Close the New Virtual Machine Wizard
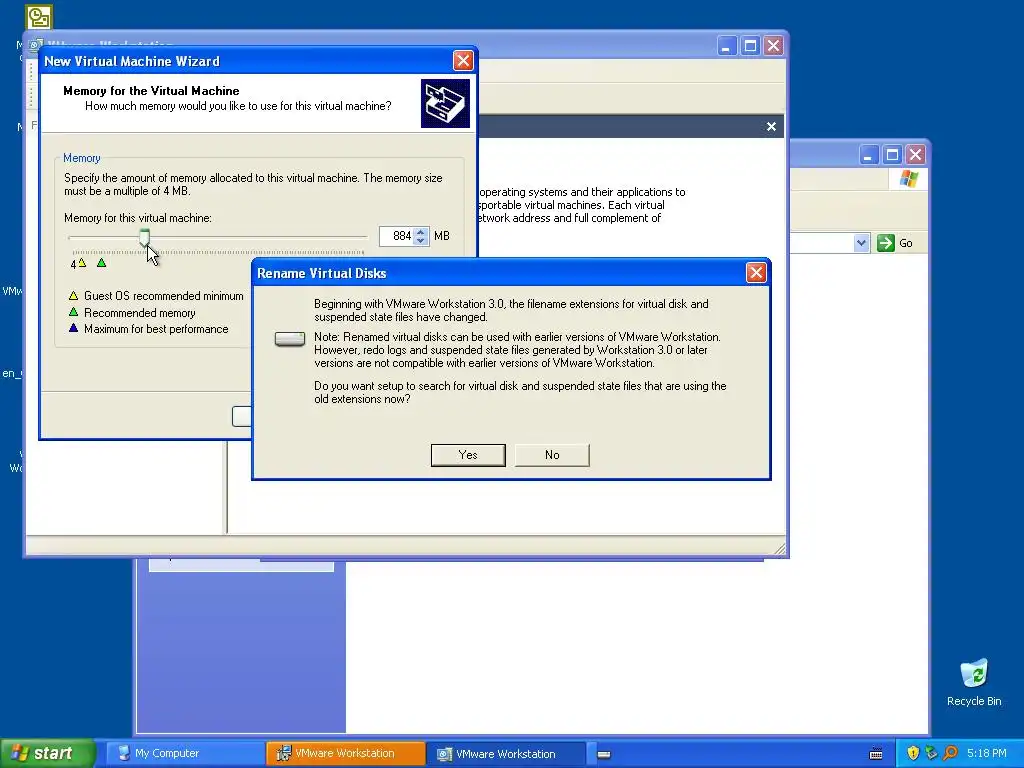This screenshot has width=1024, height=768. click(x=463, y=61)
